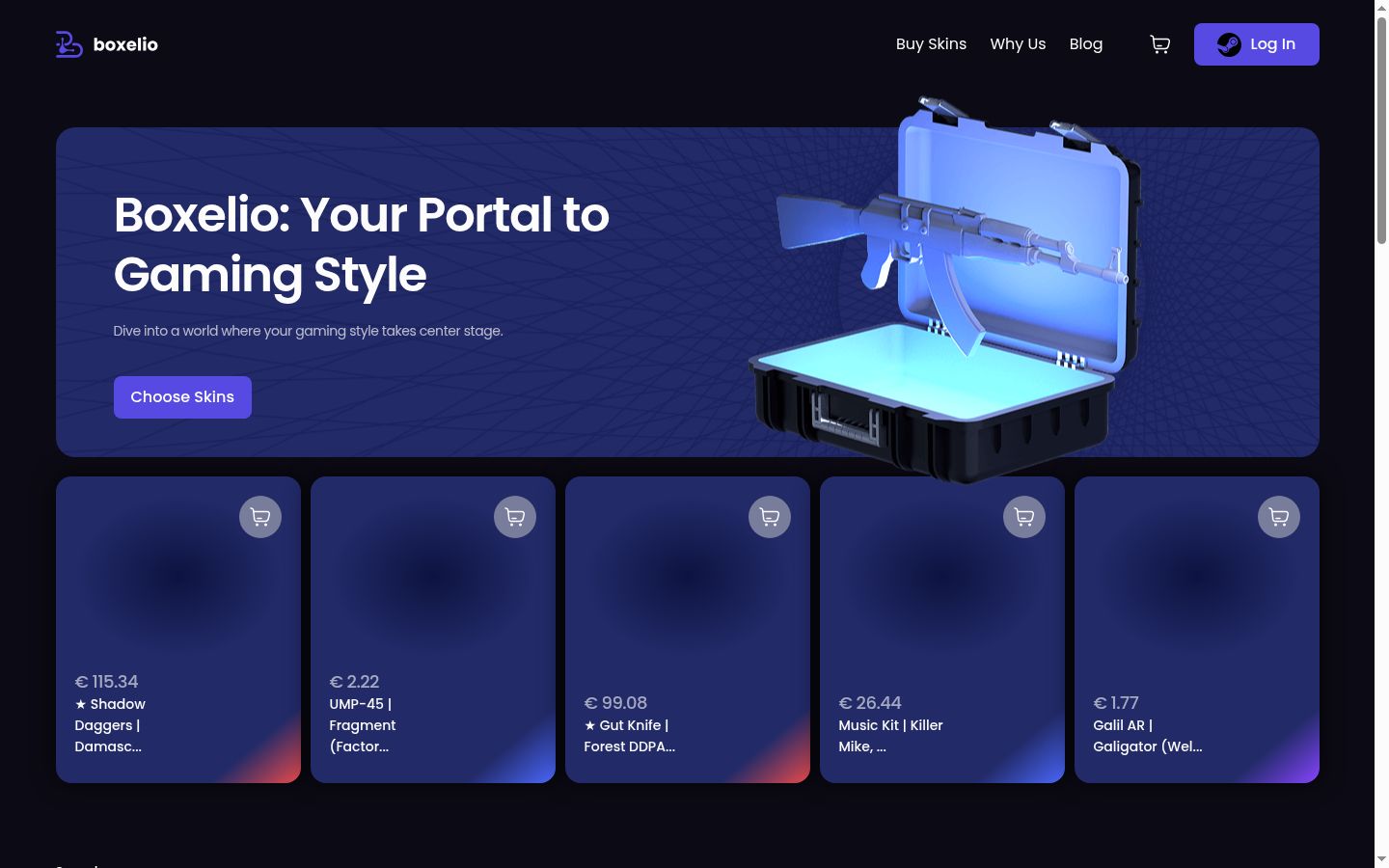This screenshot has height=868, width=1389.
Task: Click the €2.22 price text
Action: click(354, 682)
